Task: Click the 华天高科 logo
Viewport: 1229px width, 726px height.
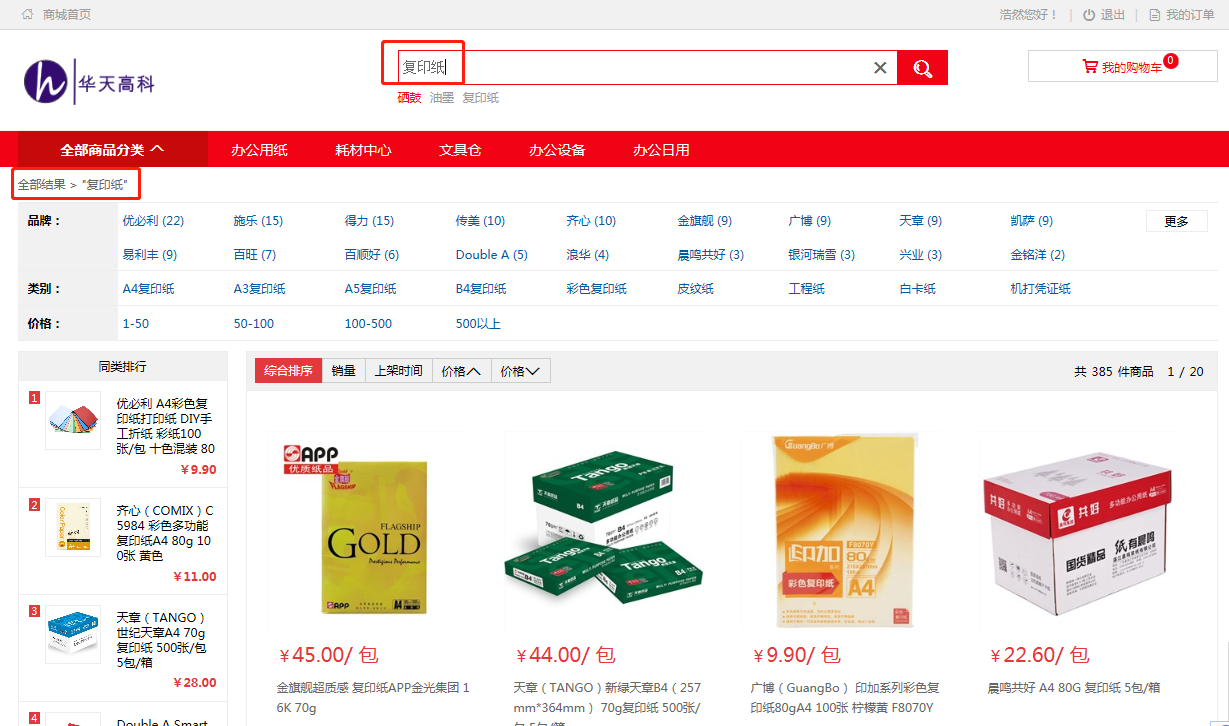Action: 90,82
